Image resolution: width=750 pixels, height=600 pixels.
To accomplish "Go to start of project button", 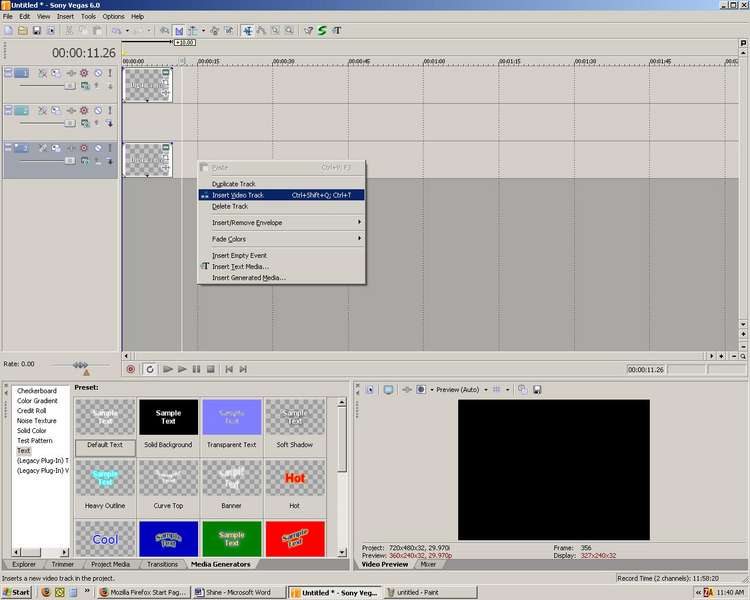I will point(229,369).
